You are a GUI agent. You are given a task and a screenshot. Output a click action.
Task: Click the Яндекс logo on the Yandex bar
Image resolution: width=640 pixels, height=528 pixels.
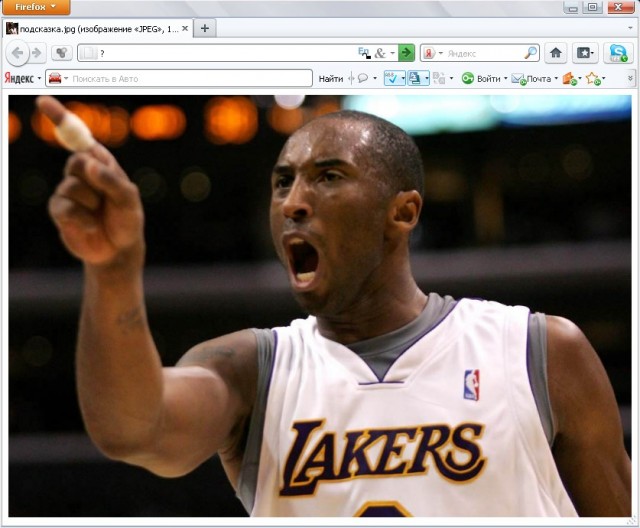tap(19, 78)
